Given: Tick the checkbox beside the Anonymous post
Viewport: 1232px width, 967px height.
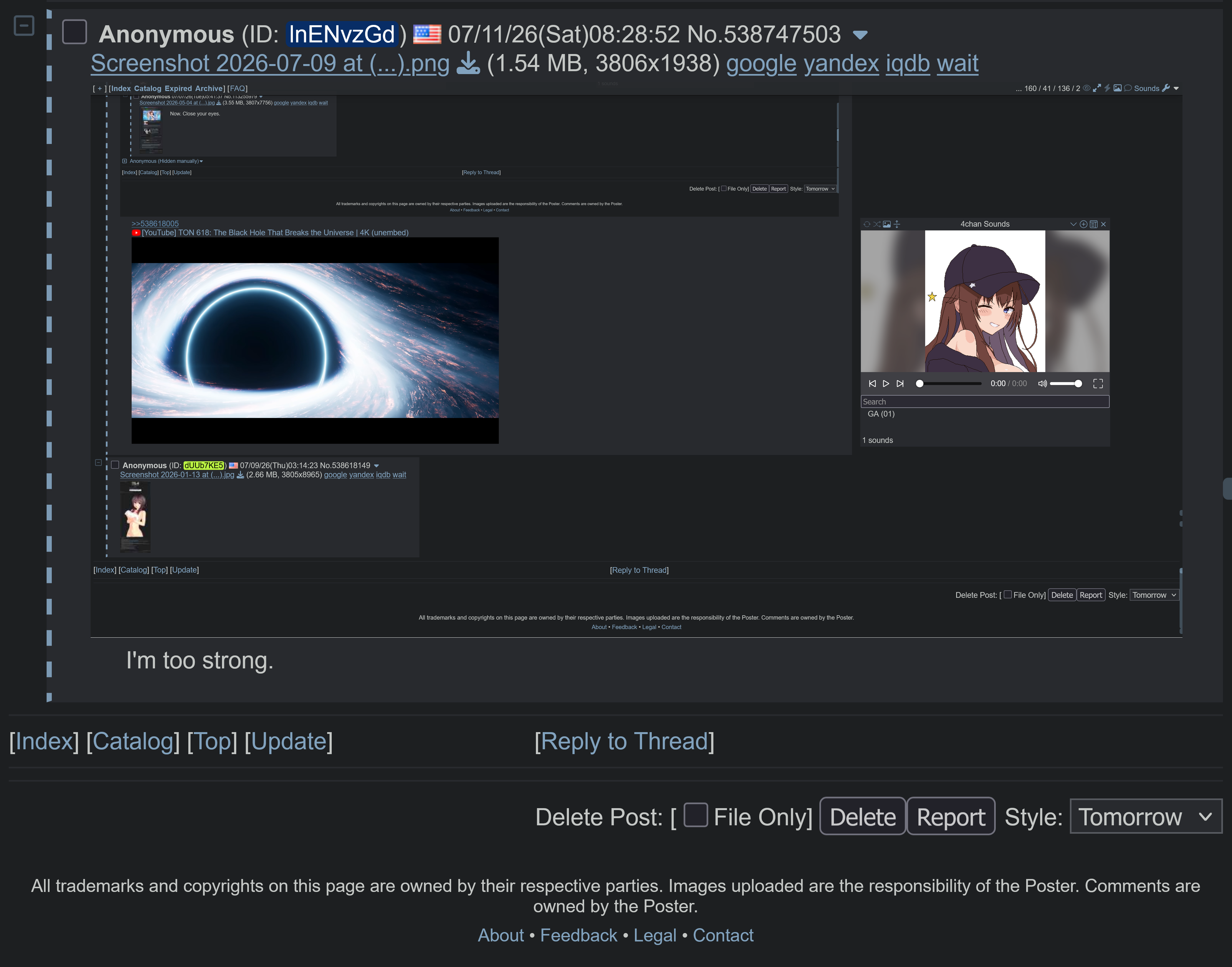Looking at the screenshot, I should [x=75, y=32].
